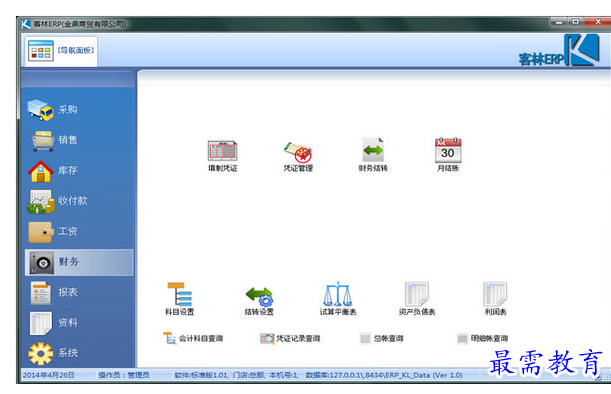Open the 系统 settings gear module
611x394 pixels.
(x=53, y=353)
